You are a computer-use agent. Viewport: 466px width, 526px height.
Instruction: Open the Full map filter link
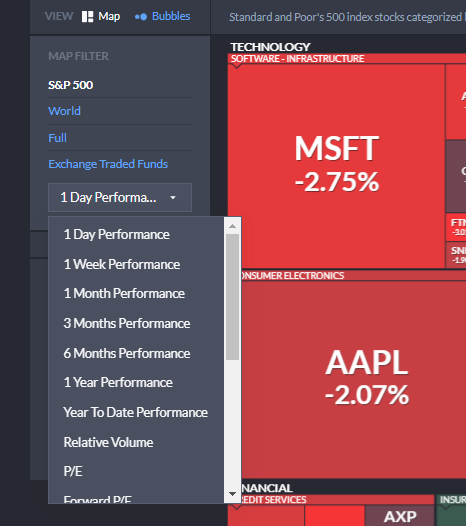[x=57, y=138]
